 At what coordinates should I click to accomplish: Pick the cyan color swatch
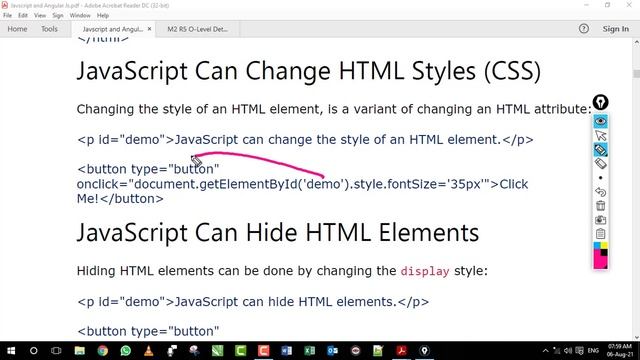[597, 245]
